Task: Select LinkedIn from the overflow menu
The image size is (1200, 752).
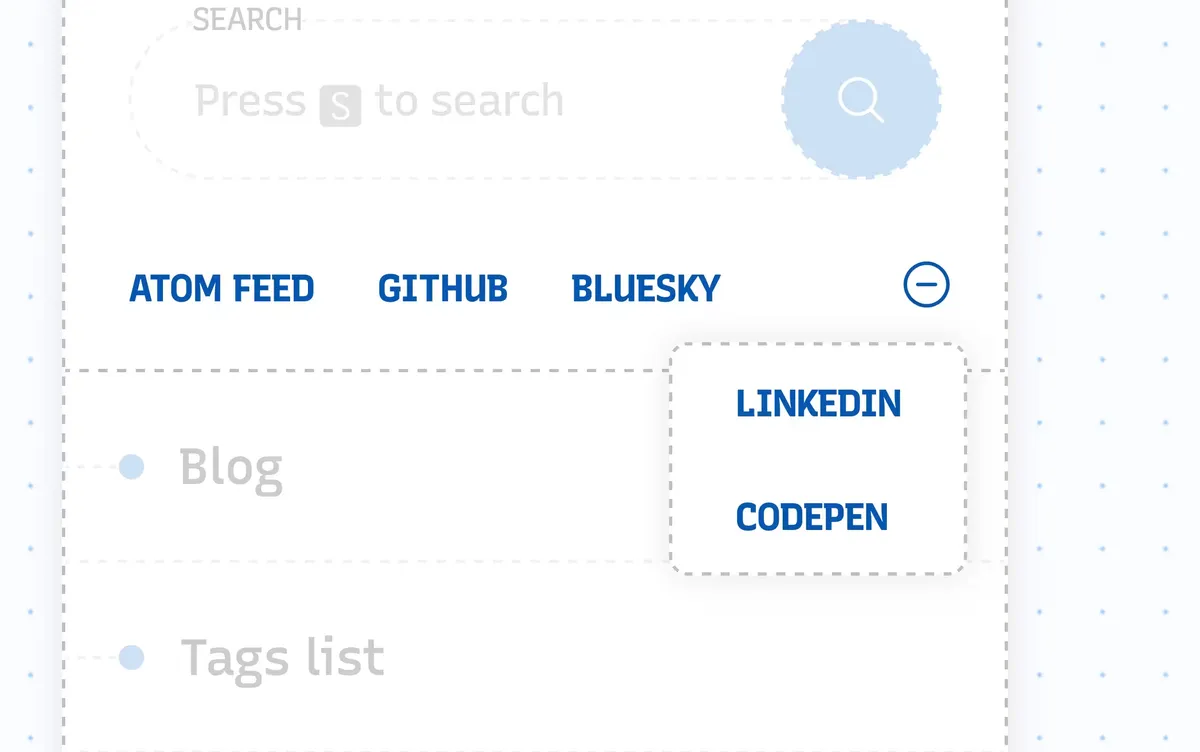Action: click(x=818, y=403)
